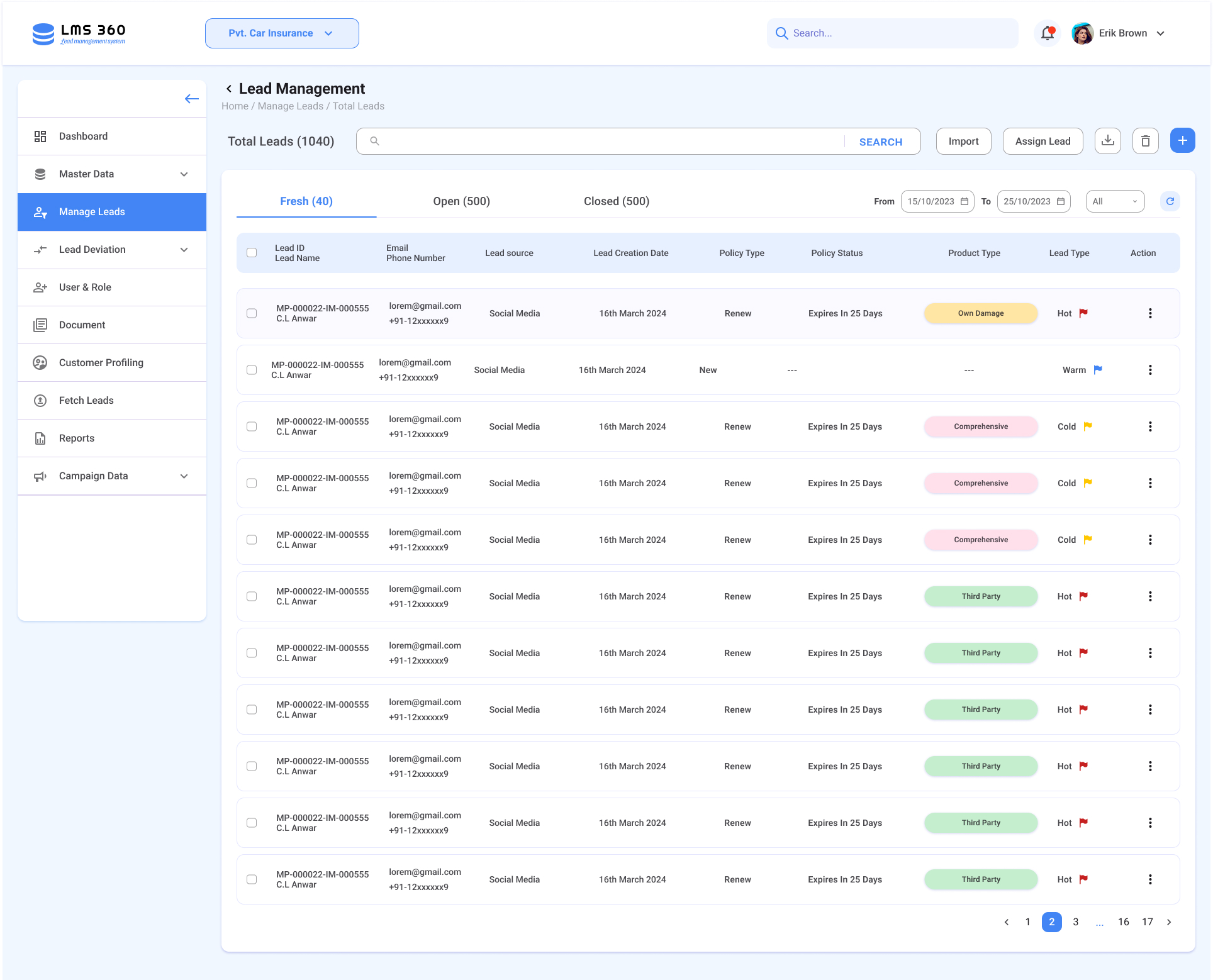The height and width of the screenshot is (980, 1213).
Task: Click the Dashboard grid icon in sidebar
Action: click(40, 136)
